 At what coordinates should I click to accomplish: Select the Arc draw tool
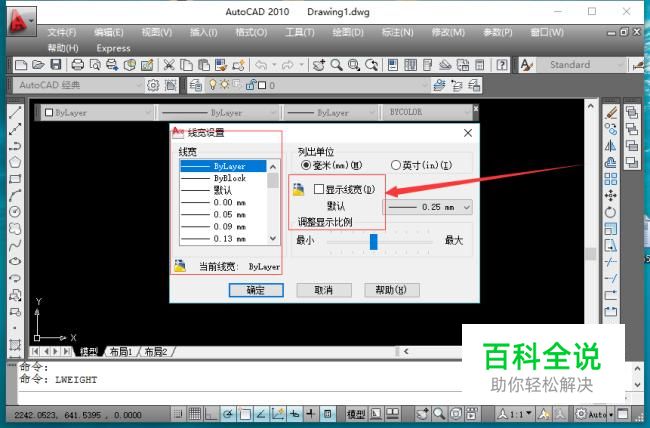[15, 195]
